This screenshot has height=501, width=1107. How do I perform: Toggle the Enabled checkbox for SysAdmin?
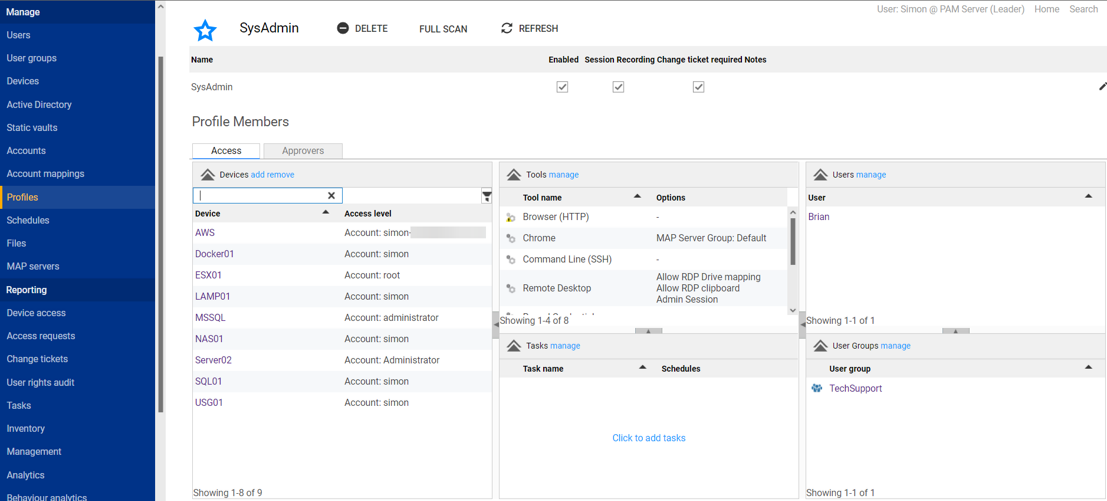(562, 87)
